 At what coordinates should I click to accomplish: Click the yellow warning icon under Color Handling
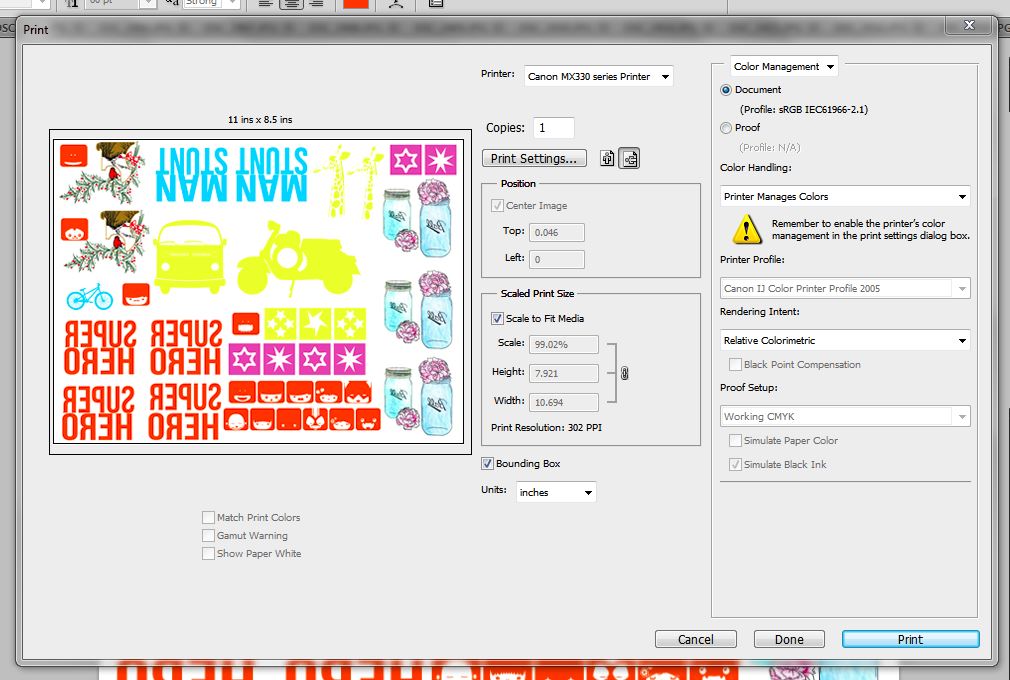click(x=746, y=230)
